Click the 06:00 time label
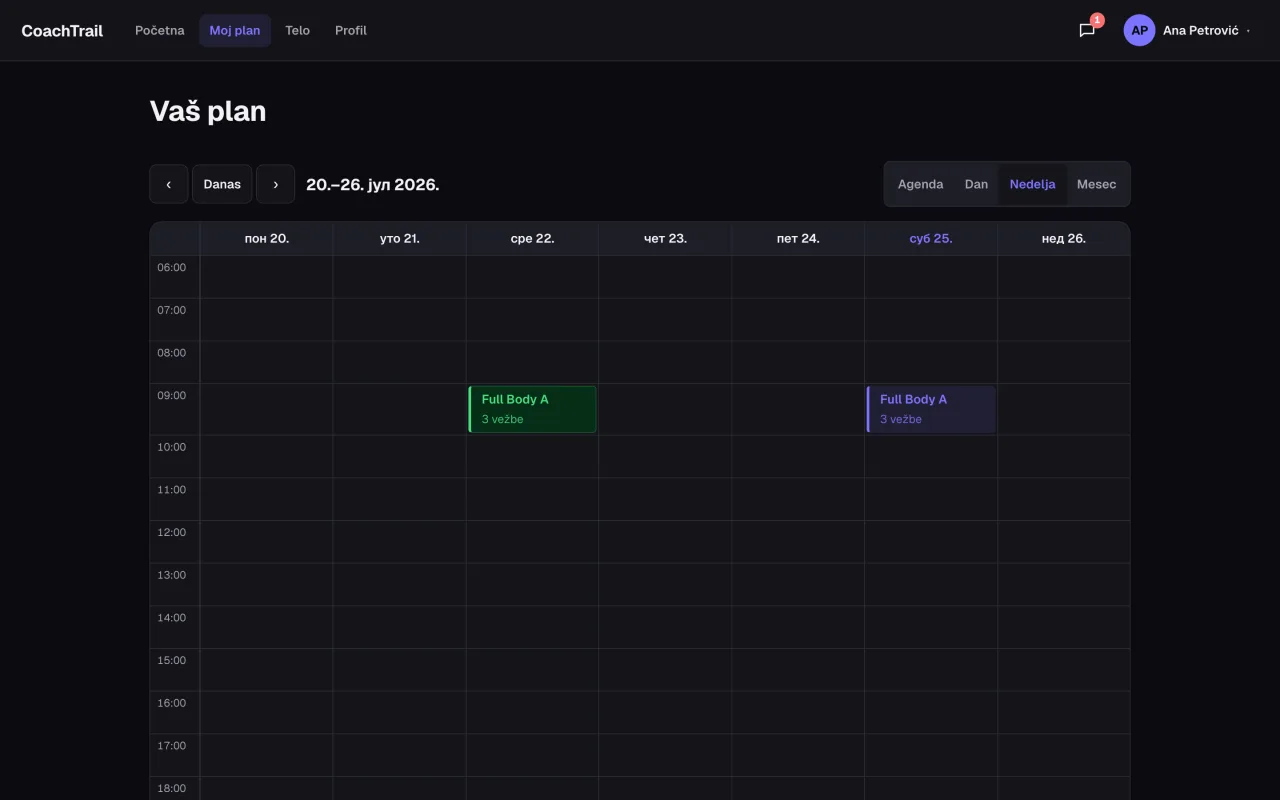This screenshot has height=800, width=1280. tap(172, 267)
